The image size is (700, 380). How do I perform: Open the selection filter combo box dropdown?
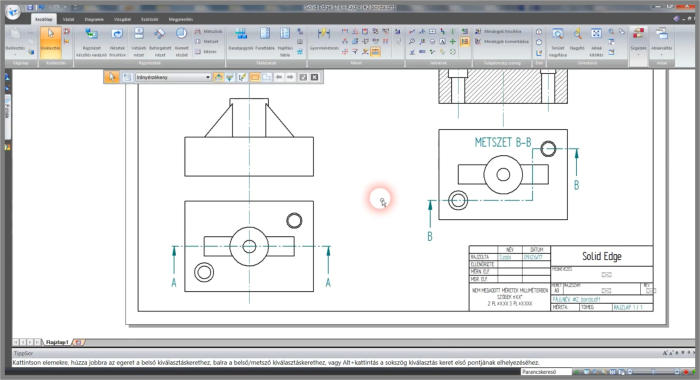[208, 77]
